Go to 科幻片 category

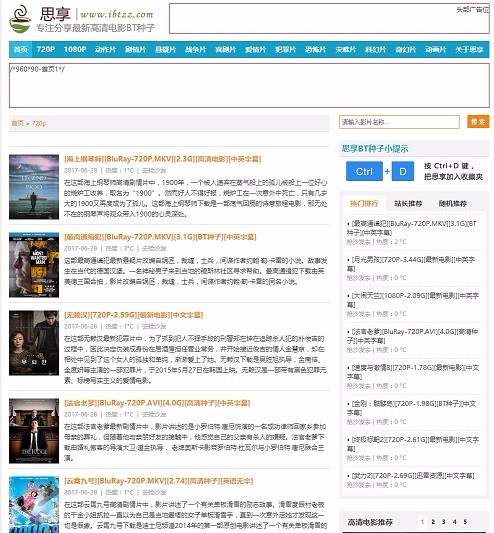point(376,50)
